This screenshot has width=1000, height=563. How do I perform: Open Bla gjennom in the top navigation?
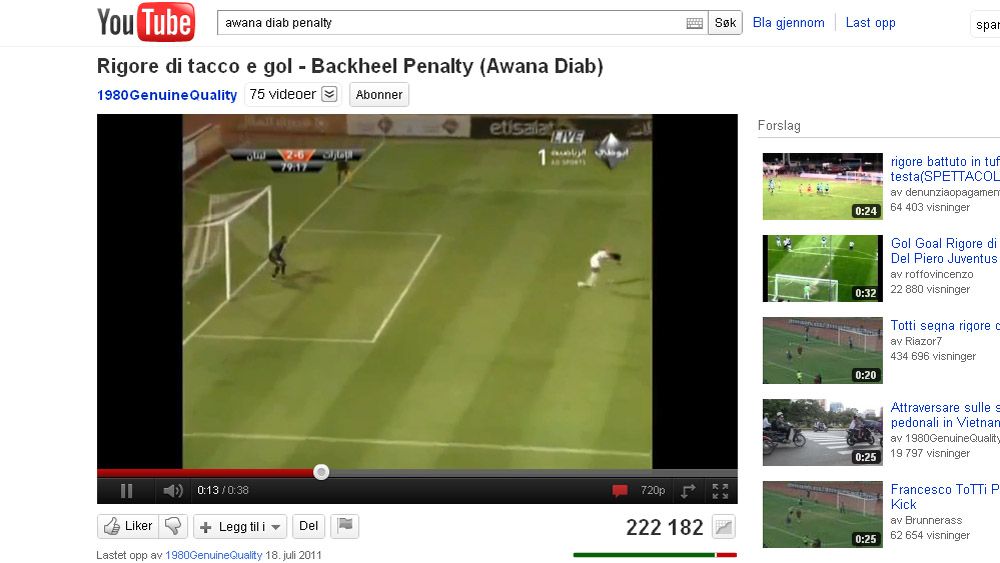point(788,23)
